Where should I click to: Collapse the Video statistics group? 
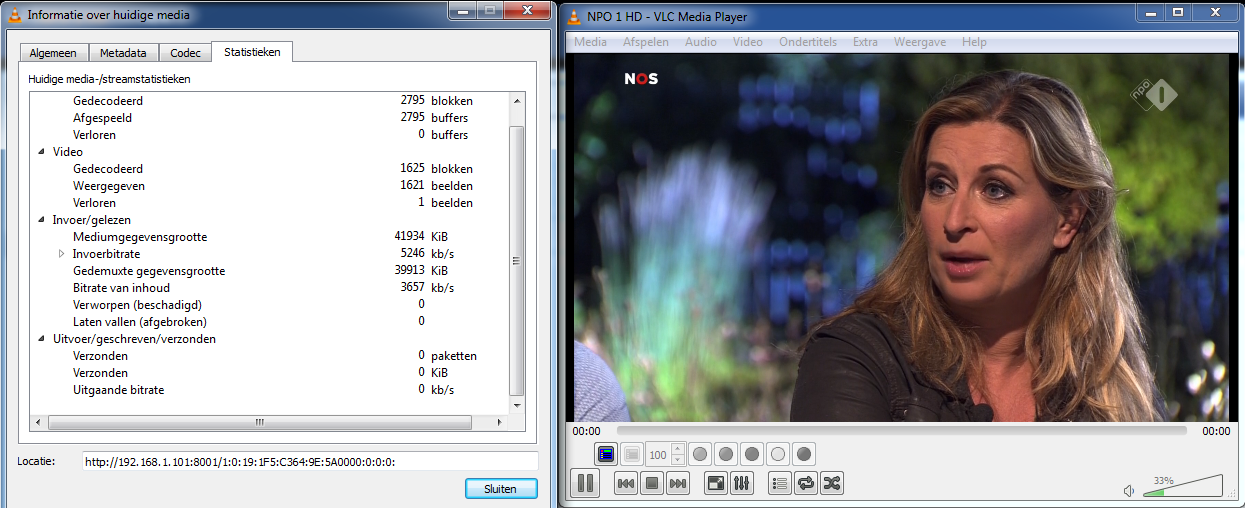click(x=41, y=152)
